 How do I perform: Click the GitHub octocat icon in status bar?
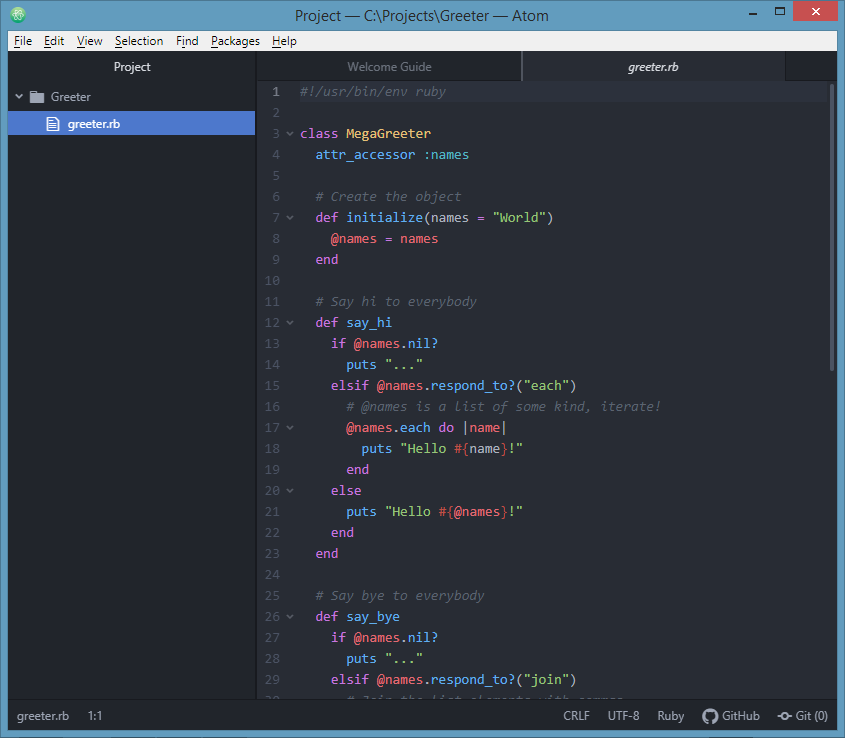(x=710, y=716)
